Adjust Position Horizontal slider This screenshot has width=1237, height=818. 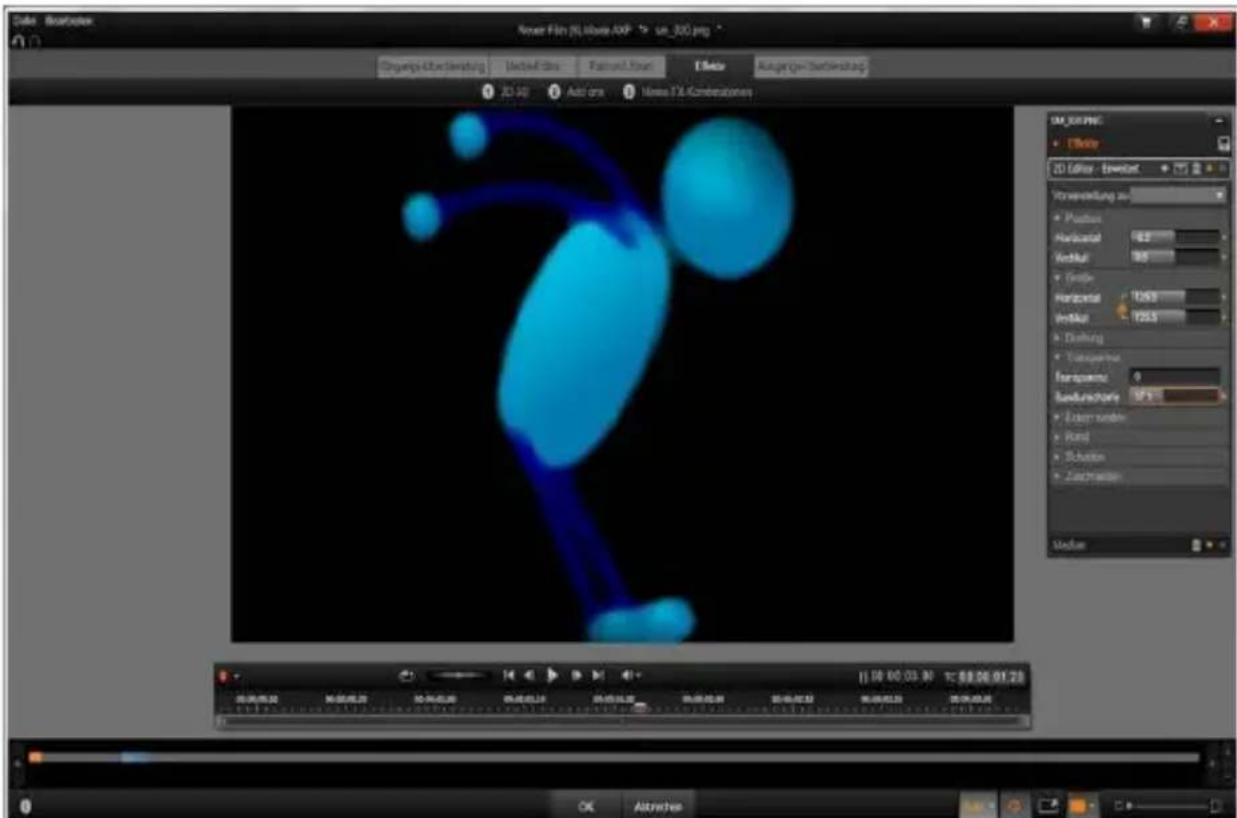pos(1174,238)
